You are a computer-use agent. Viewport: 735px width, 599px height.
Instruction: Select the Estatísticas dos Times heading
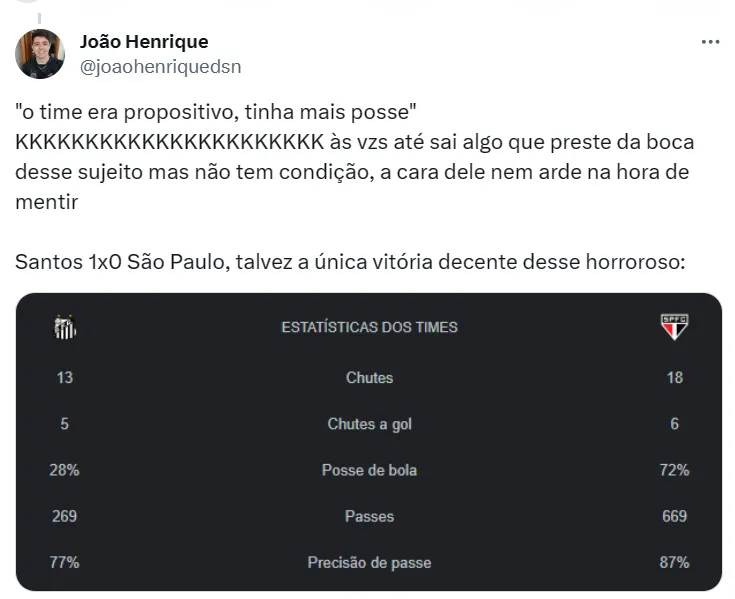[369, 327]
